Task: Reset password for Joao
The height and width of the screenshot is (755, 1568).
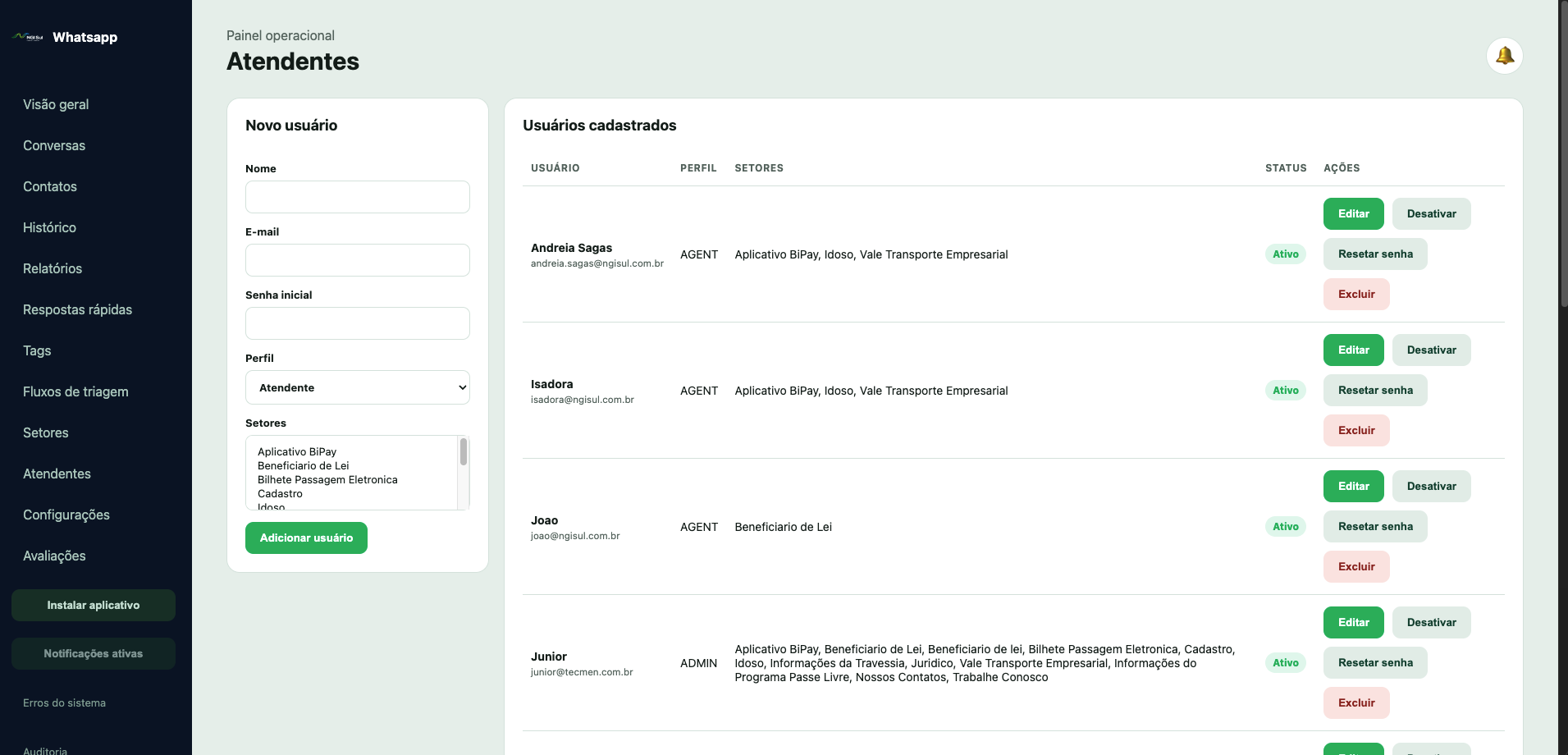Action: pos(1375,526)
